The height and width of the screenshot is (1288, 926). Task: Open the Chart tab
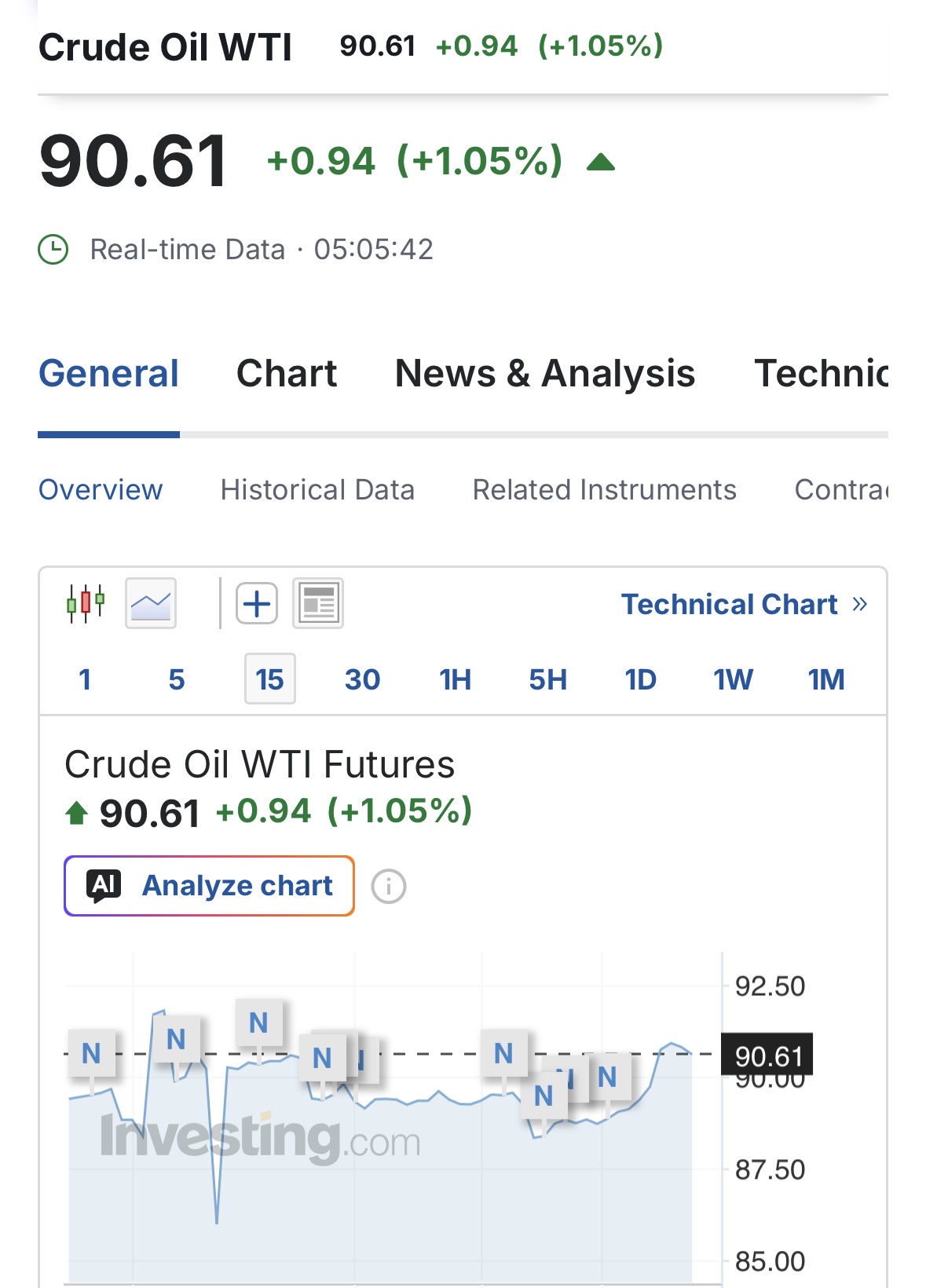point(287,373)
